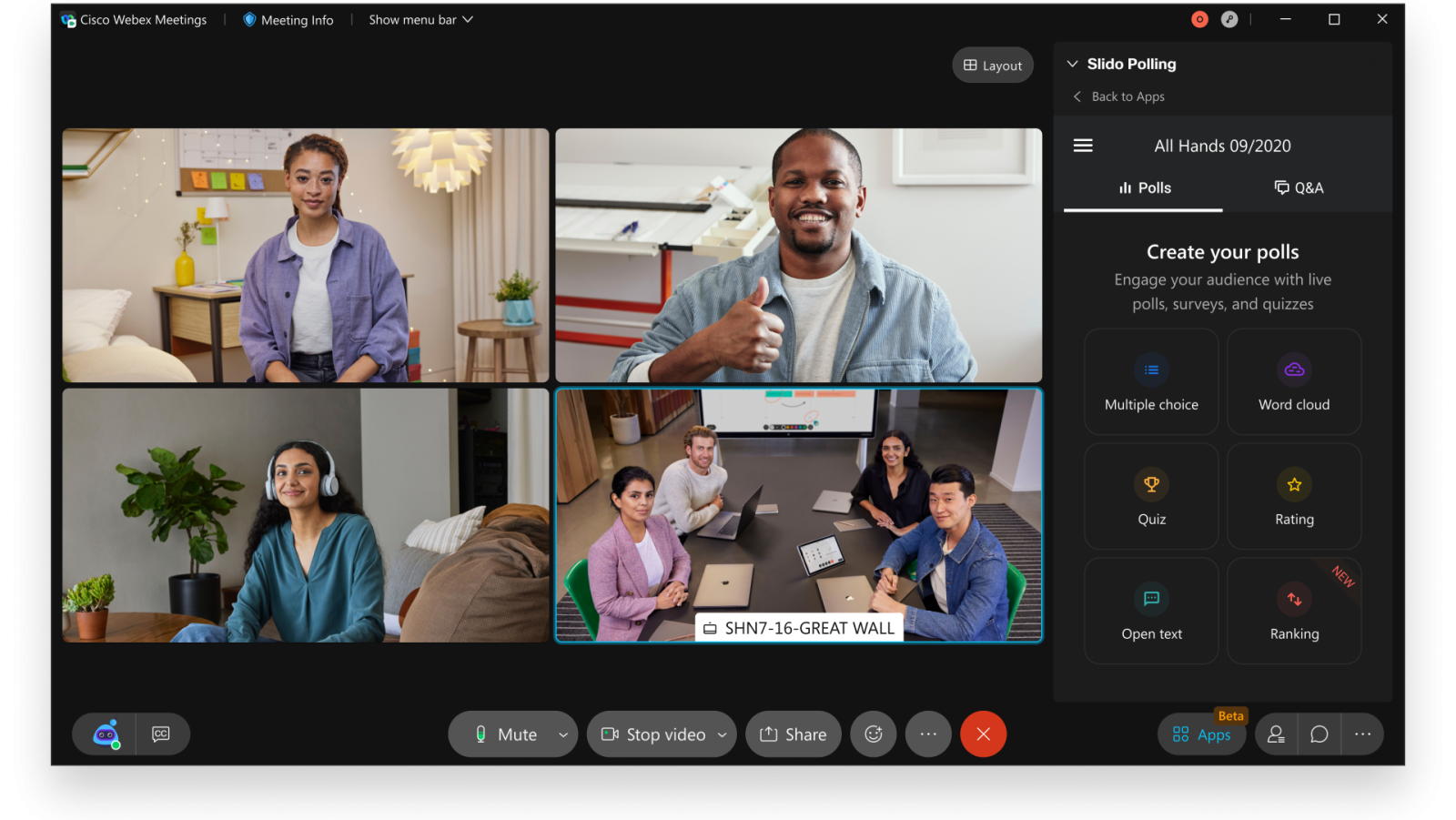Collapse the Slido Polling panel chevron
Viewport: 1456px width, 820px height.
[x=1073, y=64]
